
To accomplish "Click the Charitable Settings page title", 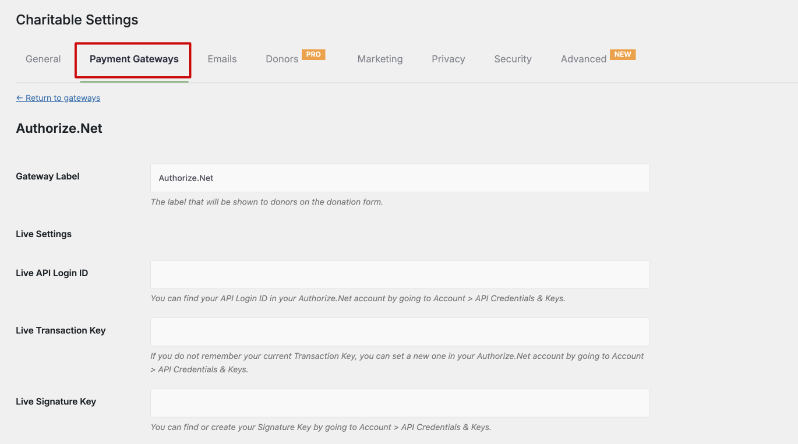I will (x=77, y=20).
